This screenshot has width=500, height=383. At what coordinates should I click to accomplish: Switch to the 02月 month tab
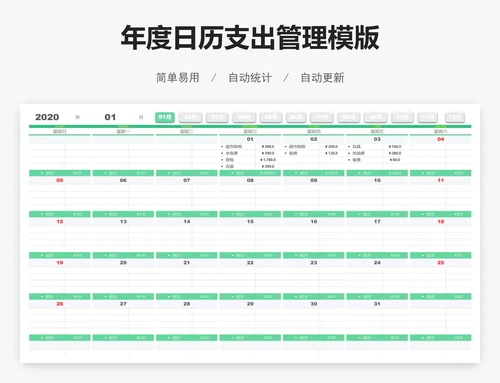click(190, 117)
